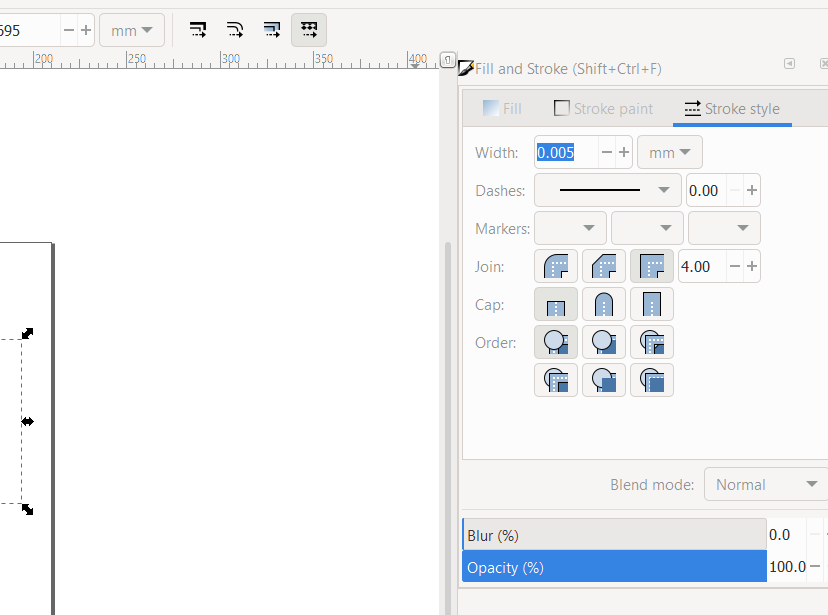Set order to stroke, fill, markers
The height and width of the screenshot is (615, 828).
(x=604, y=342)
